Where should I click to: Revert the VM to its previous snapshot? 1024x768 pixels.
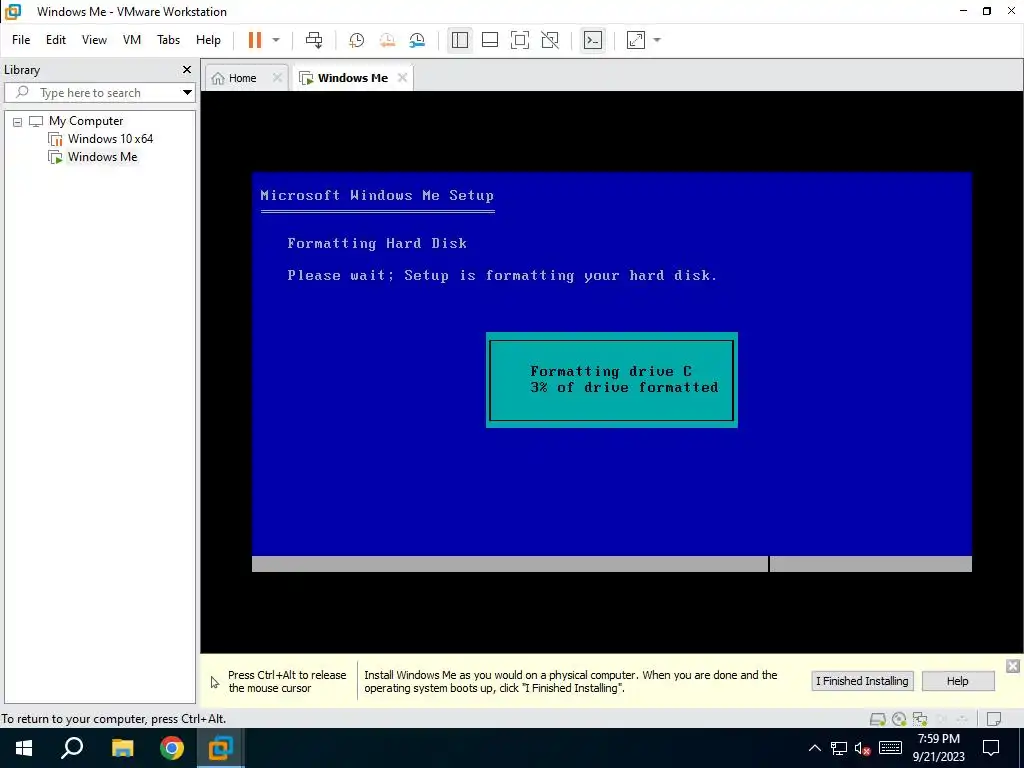point(387,40)
